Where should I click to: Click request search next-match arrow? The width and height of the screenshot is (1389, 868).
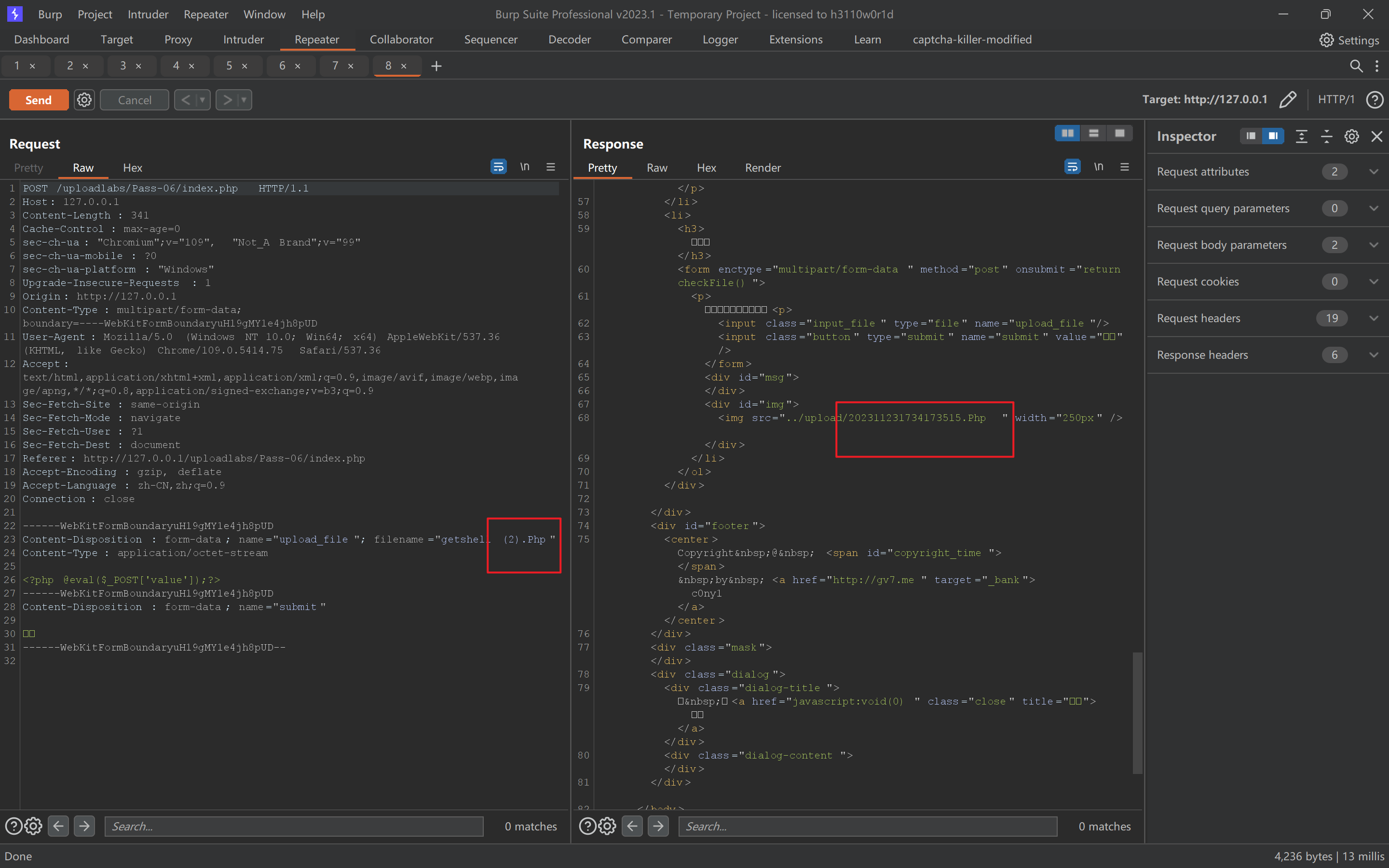[84, 826]
